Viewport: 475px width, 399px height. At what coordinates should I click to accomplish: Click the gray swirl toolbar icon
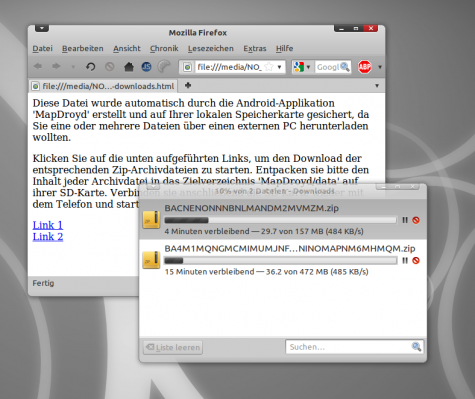click(164, 67)
